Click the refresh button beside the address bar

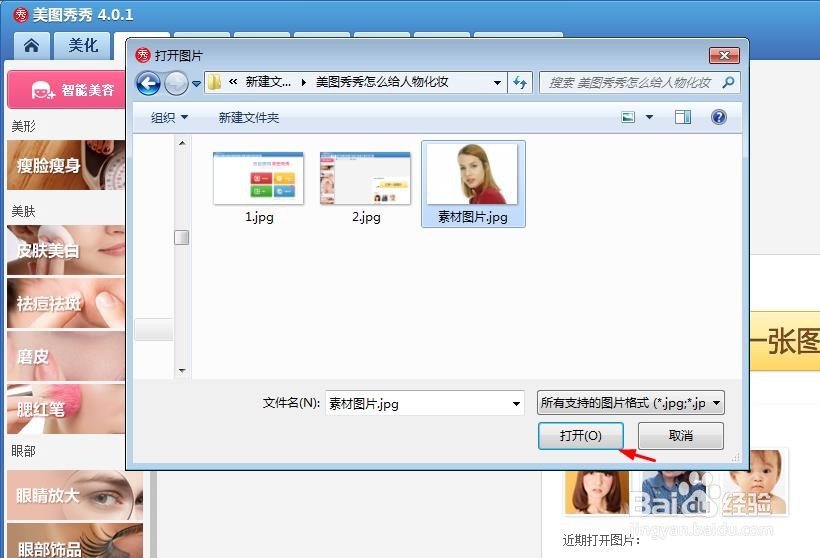click(520, 82)
